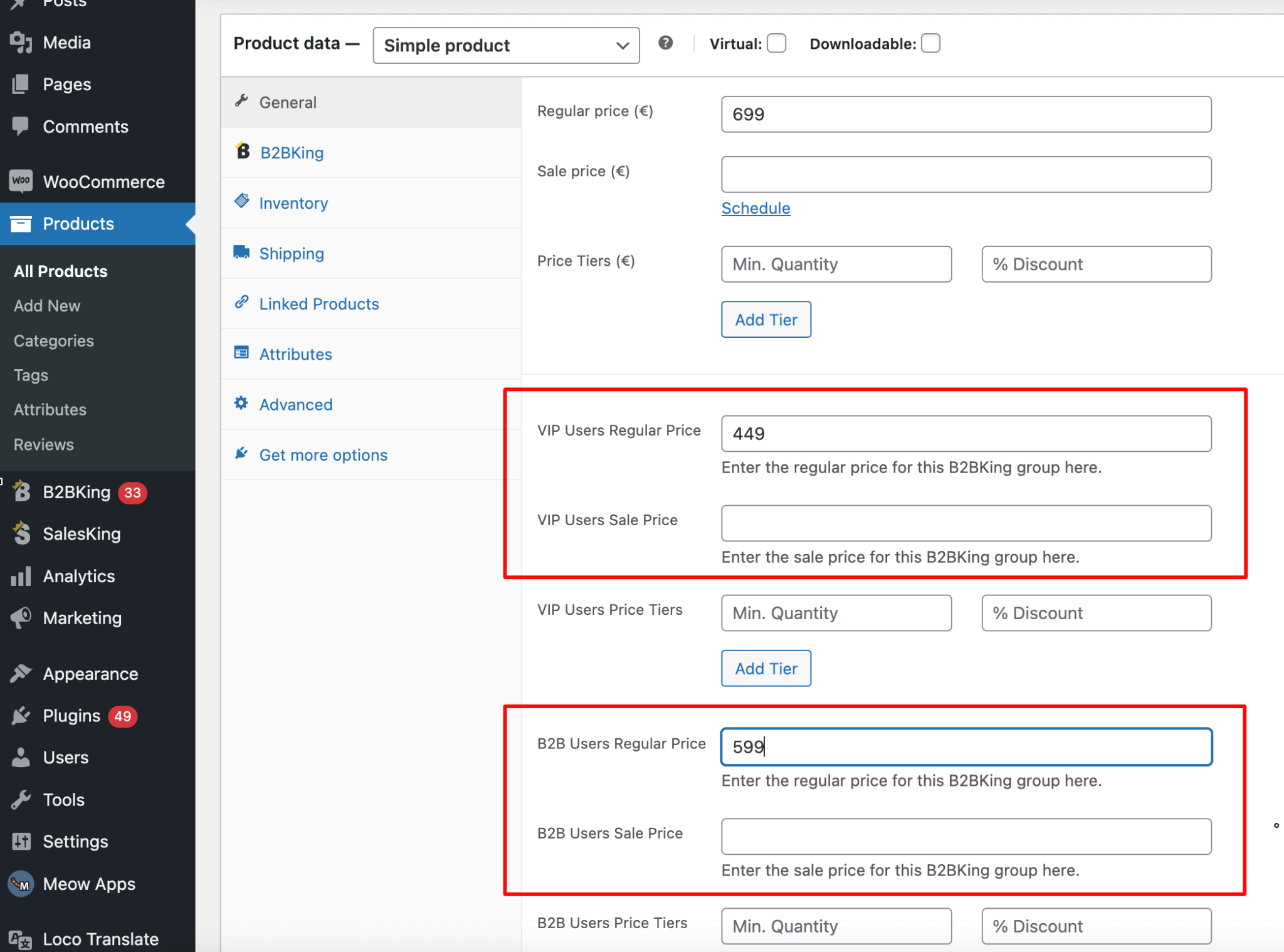Viewport: 1284px width, 952px height.
Task: Click Add Tier for VIP Users
Action: click(766, 668)
